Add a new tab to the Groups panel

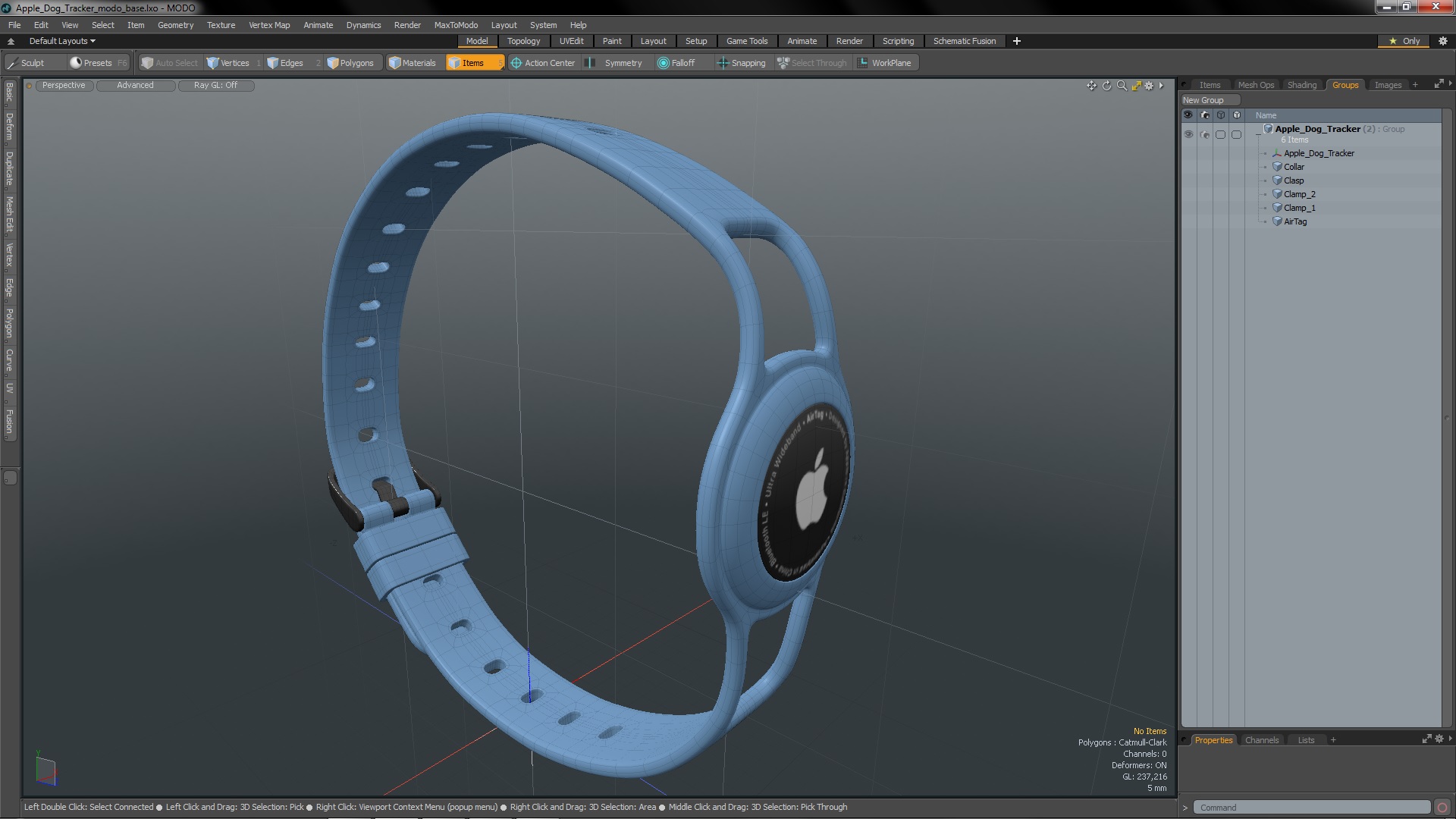[x=1415, y=85]
